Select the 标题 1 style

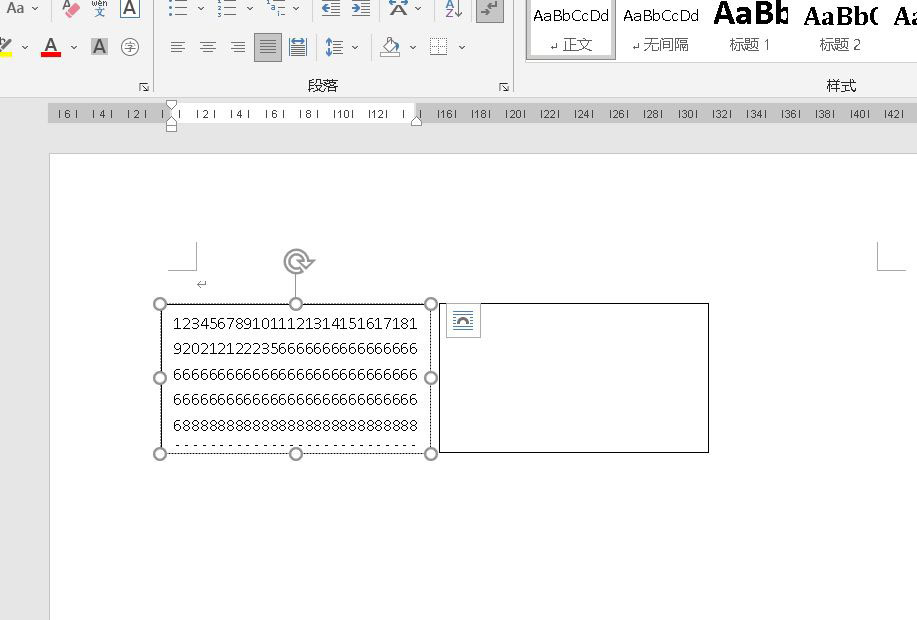click(x=750, y=28)
